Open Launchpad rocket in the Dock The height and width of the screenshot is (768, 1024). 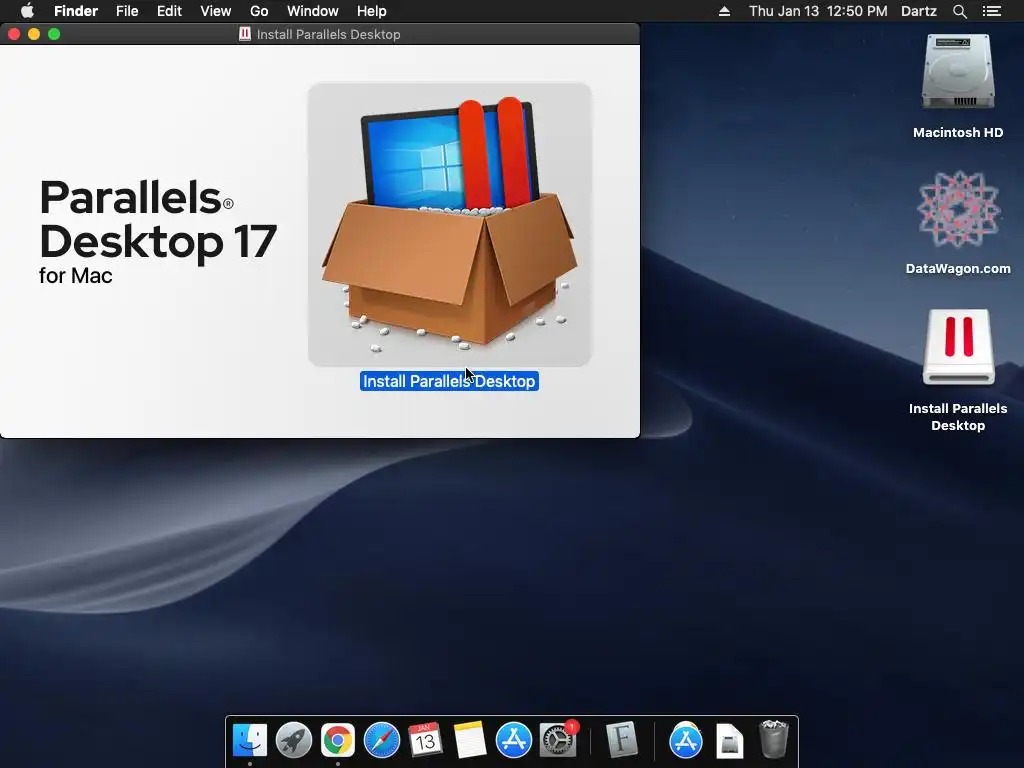point(294,740)
